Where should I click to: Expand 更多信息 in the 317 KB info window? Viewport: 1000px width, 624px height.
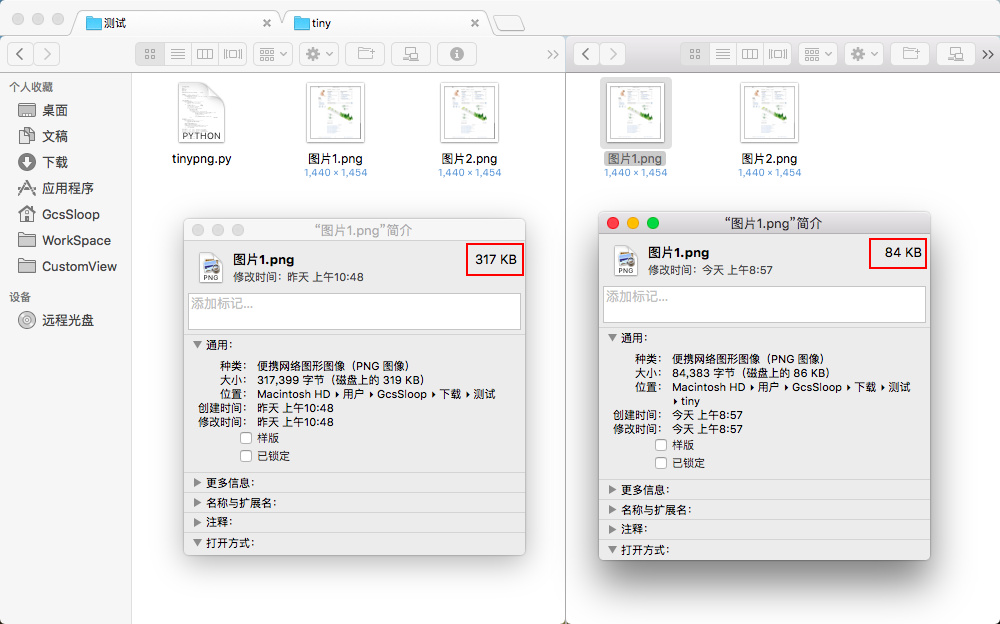tap(198, 483)
